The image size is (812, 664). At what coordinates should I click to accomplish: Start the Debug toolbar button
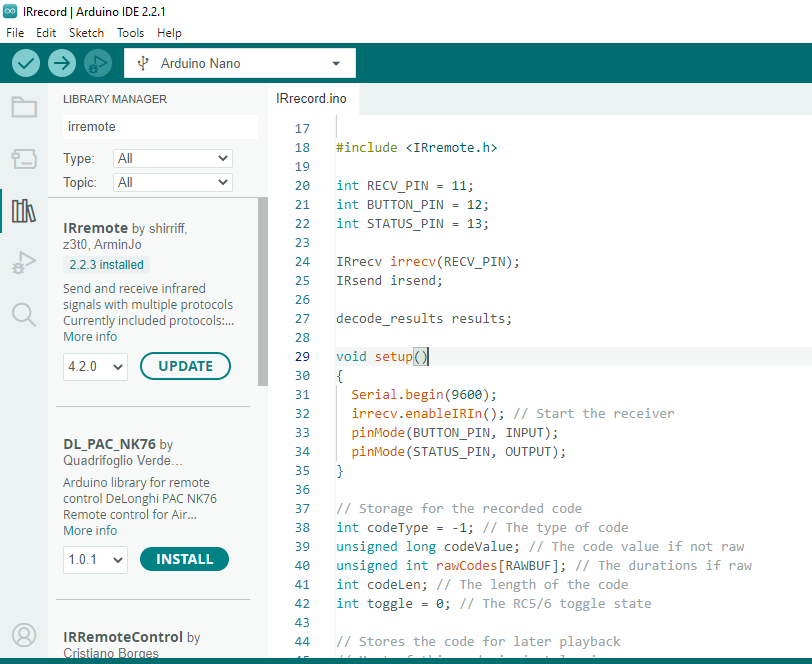[x=98, y=63]
